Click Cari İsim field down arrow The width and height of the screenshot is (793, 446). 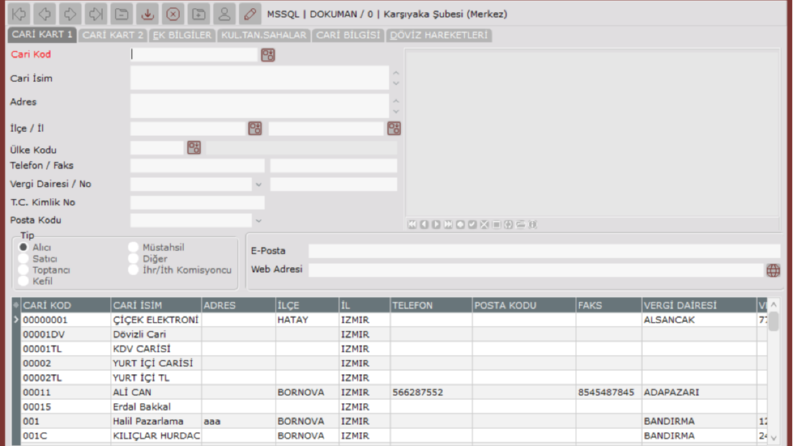(x=396, y=83)
